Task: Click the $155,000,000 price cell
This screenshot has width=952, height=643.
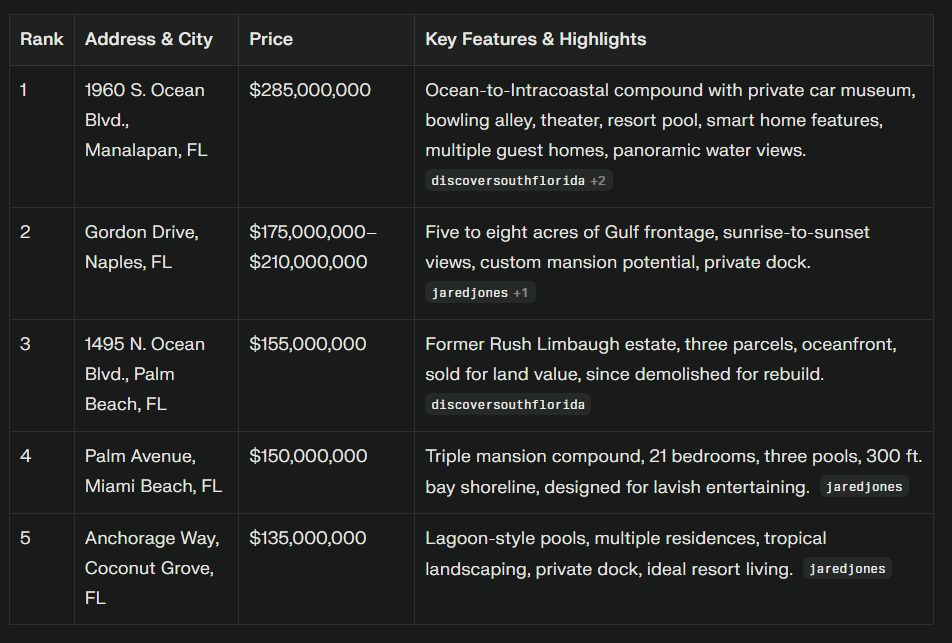Action: (308, 344)
